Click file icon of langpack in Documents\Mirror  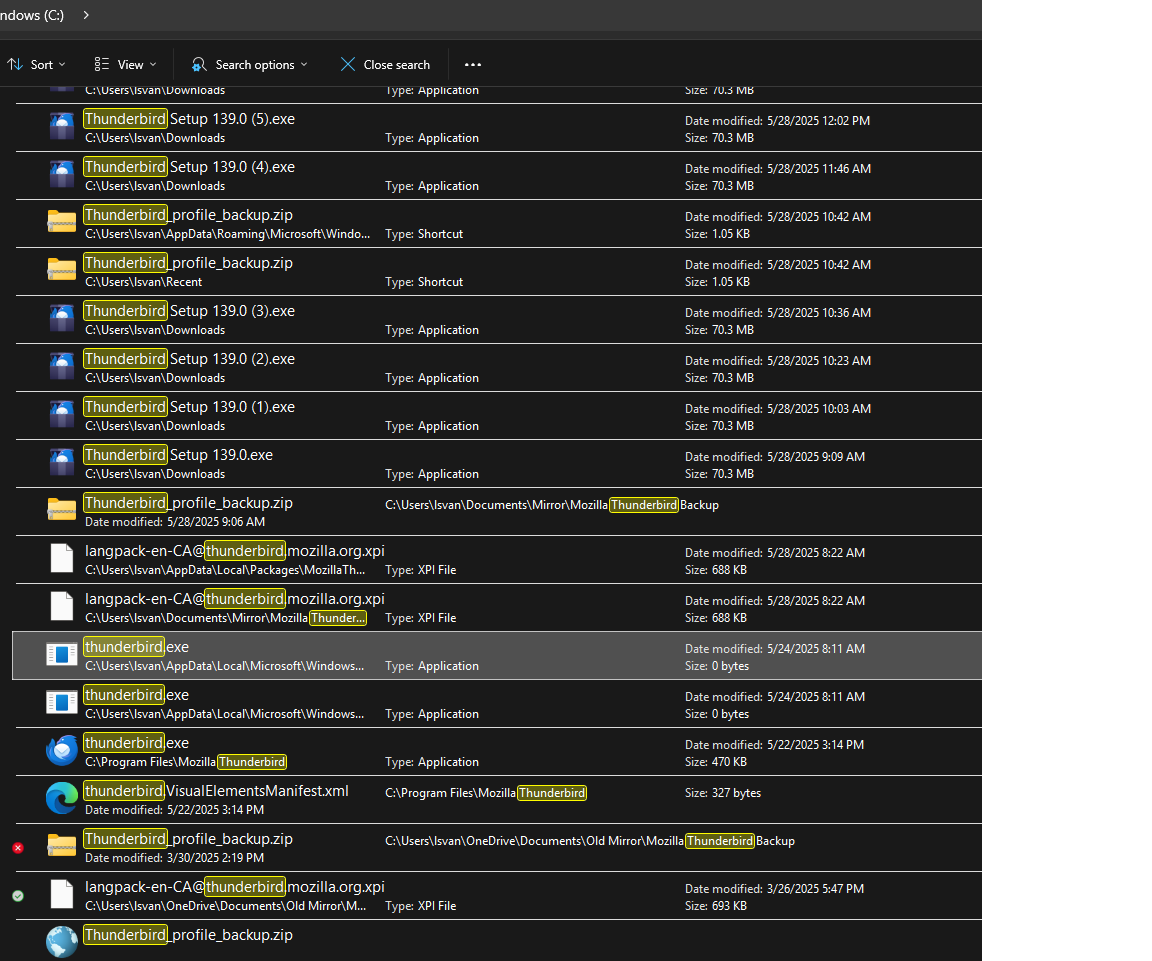(x=62, y=606)
